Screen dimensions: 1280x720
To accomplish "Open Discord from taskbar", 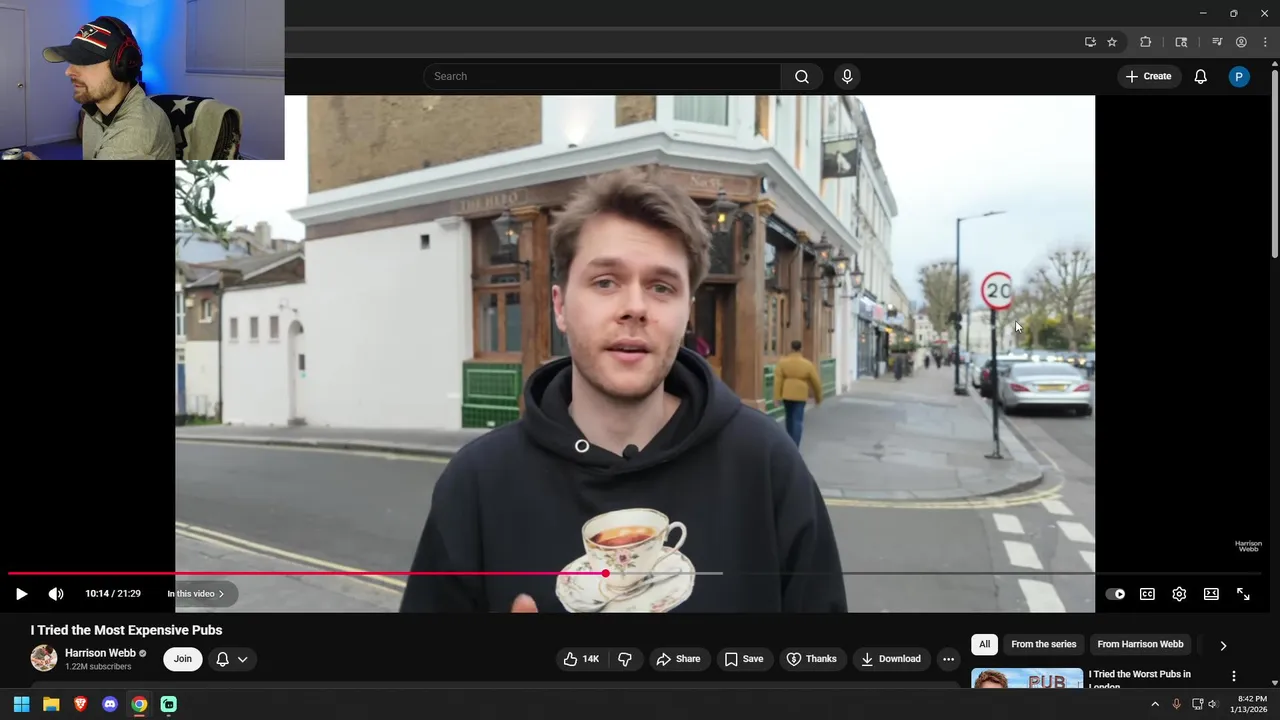I will 110,704.
